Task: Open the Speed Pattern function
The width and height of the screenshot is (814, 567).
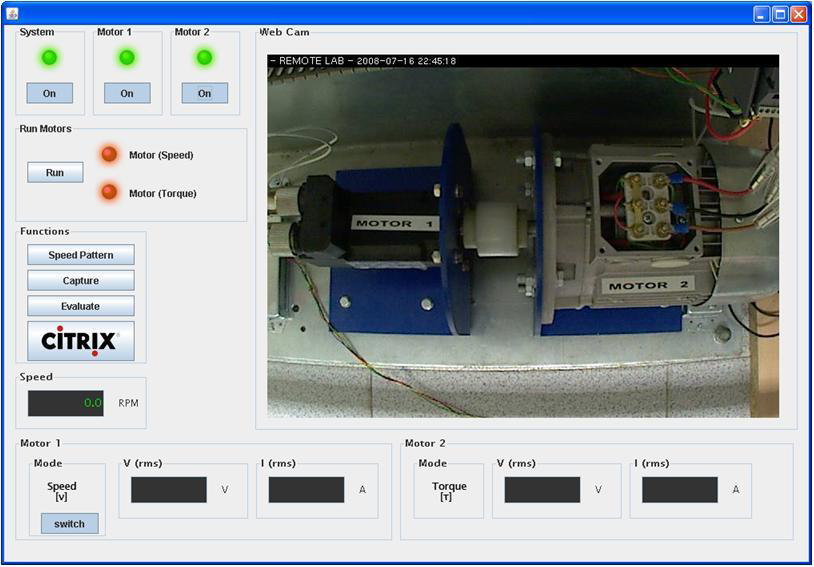Action: 80,255
